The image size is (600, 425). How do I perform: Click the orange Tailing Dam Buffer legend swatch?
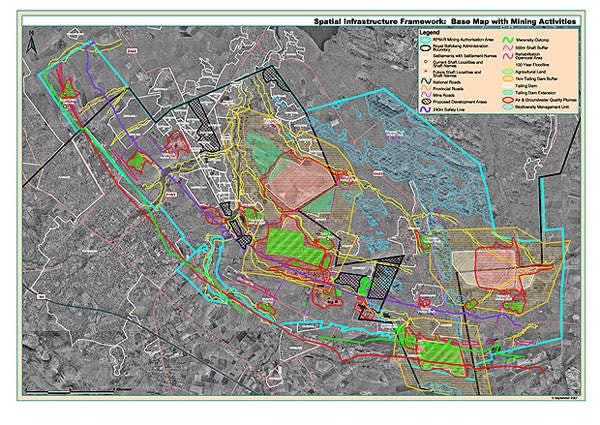[x=508, y=79]
